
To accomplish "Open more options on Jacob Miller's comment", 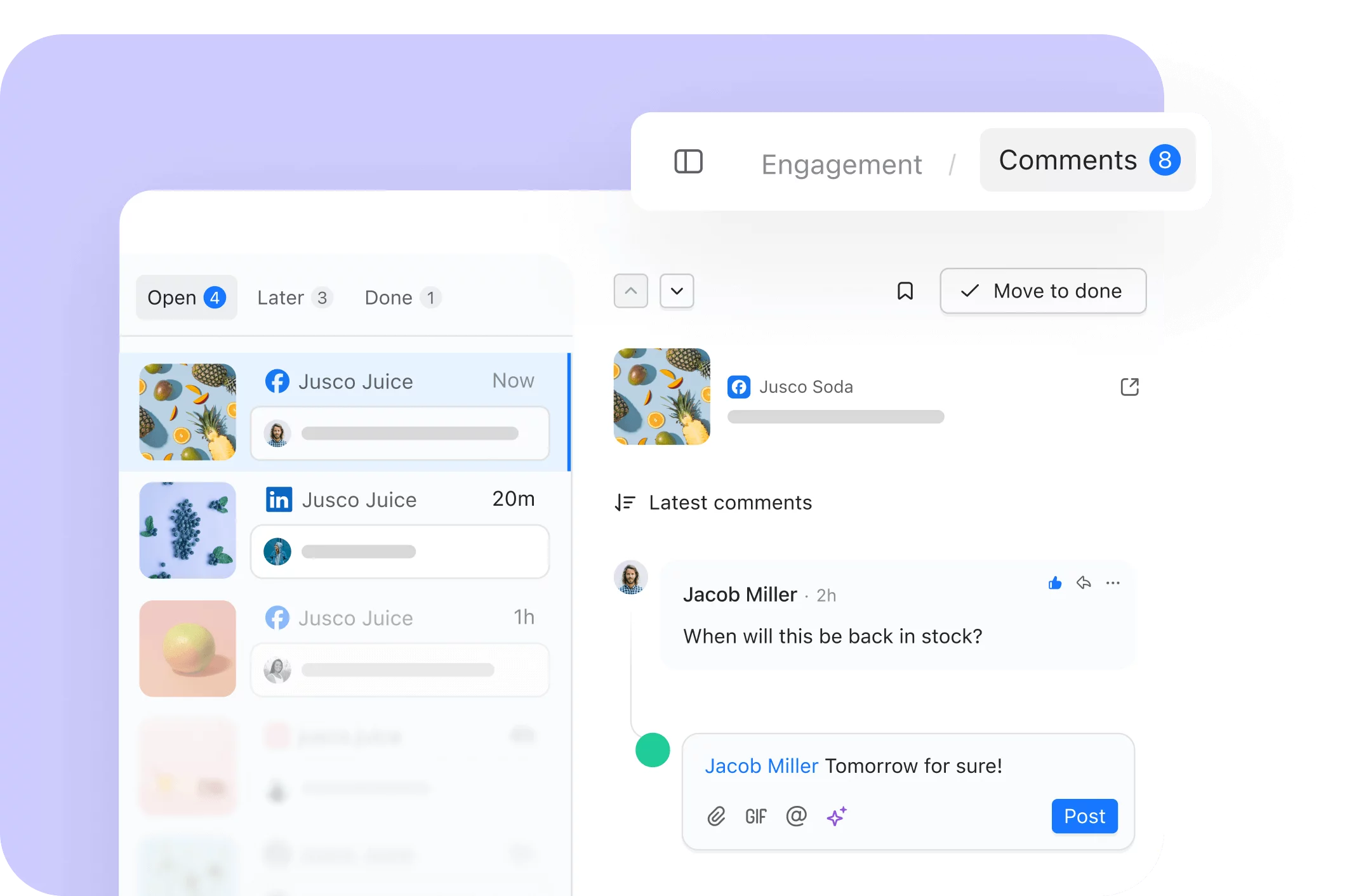I will [1113, 583].
